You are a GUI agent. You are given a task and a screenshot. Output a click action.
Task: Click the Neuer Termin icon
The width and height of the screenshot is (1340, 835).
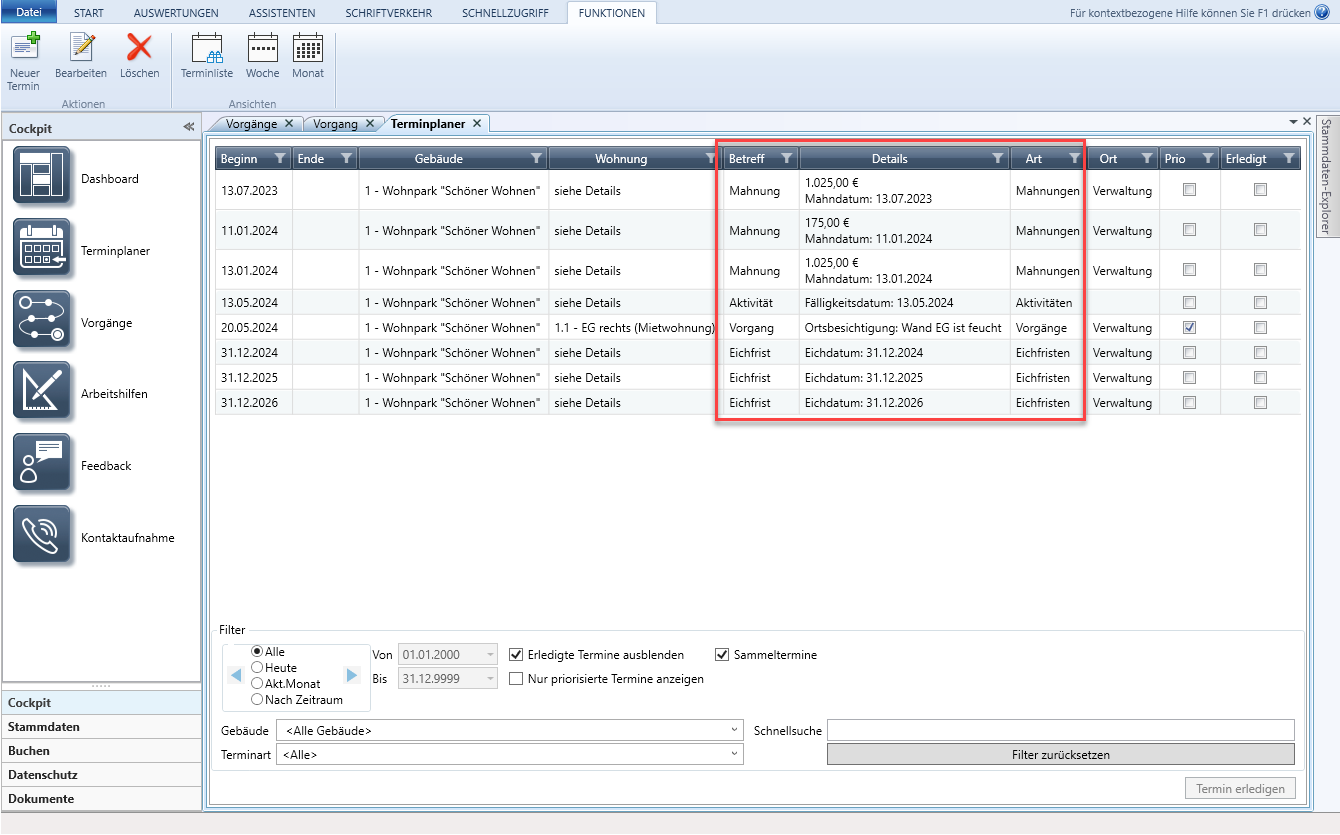(x=24, y=48)
